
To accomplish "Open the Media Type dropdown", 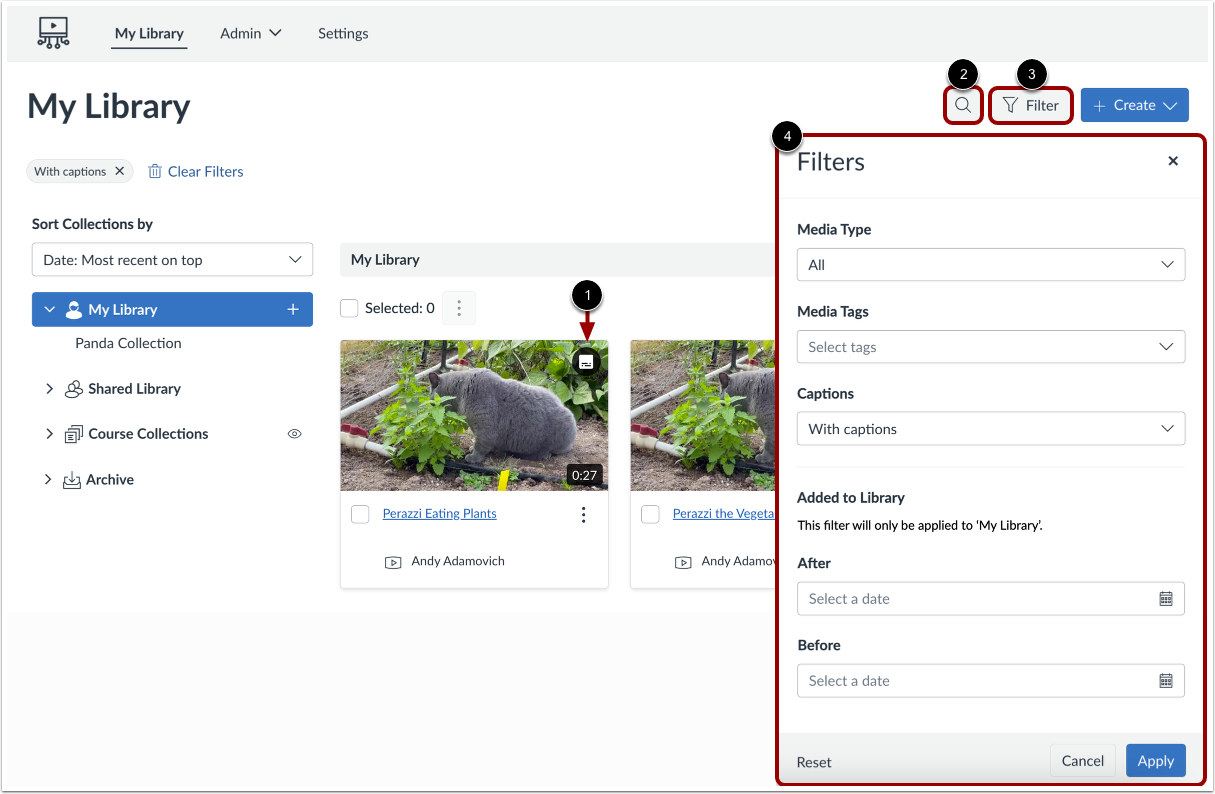I will pos(991,265).
